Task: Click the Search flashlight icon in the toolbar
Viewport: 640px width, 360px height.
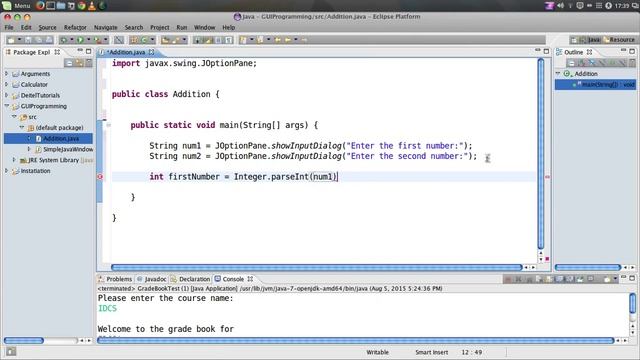Action: point(175,40)
